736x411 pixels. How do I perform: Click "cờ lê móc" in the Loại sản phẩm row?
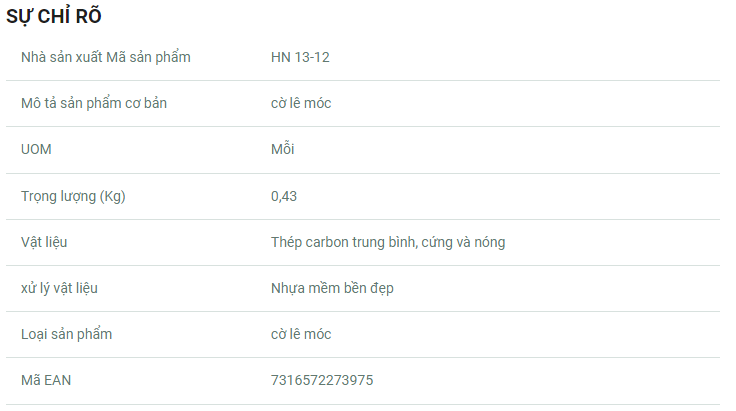pos(301,334)
